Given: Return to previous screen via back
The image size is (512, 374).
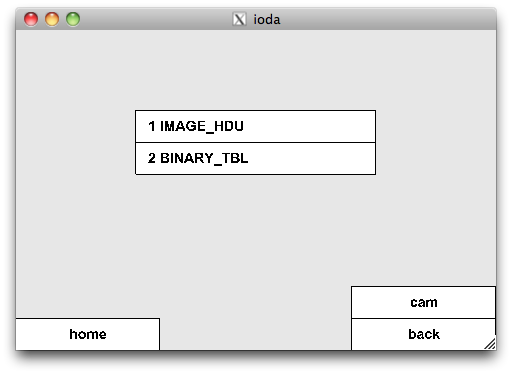Looking at the screenshot, I should pyautogui.click(x=423, y=334).
